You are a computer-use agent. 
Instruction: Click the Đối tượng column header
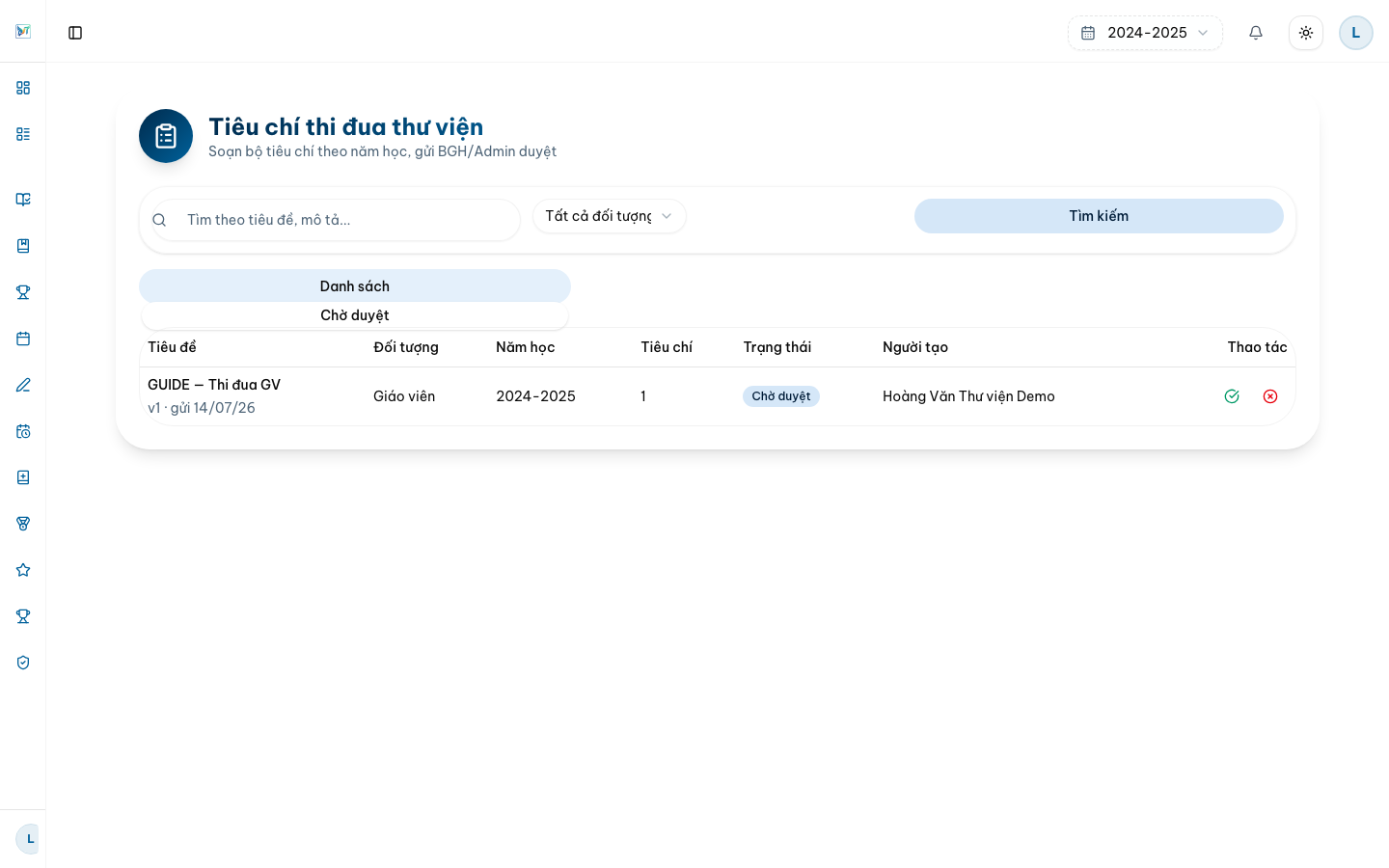(x=406, y=347)
